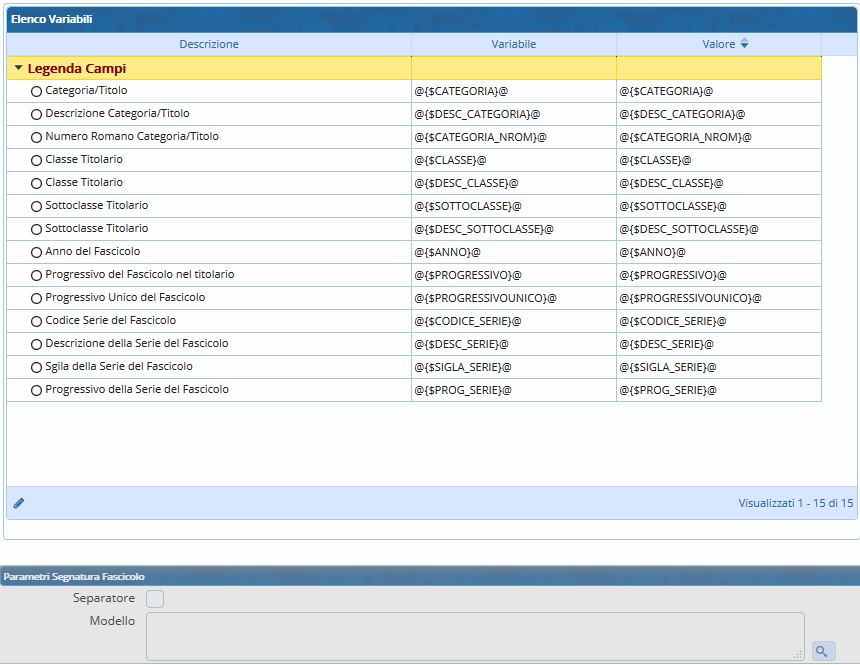
Task: Click the Variabile column header
Action: (513, 44)
